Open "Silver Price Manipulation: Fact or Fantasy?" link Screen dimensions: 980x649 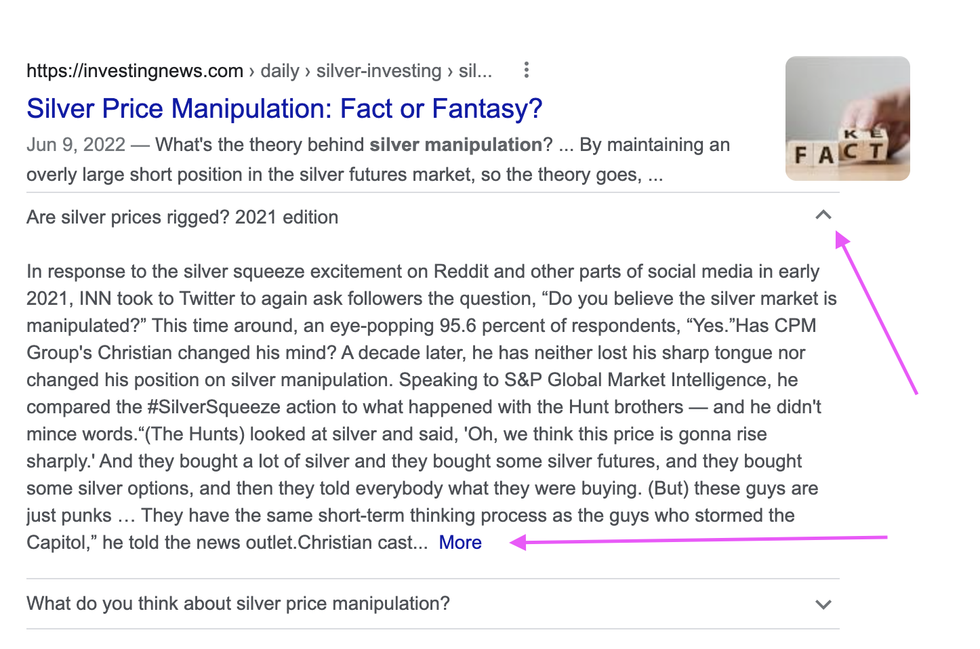[x=284, y=108]
